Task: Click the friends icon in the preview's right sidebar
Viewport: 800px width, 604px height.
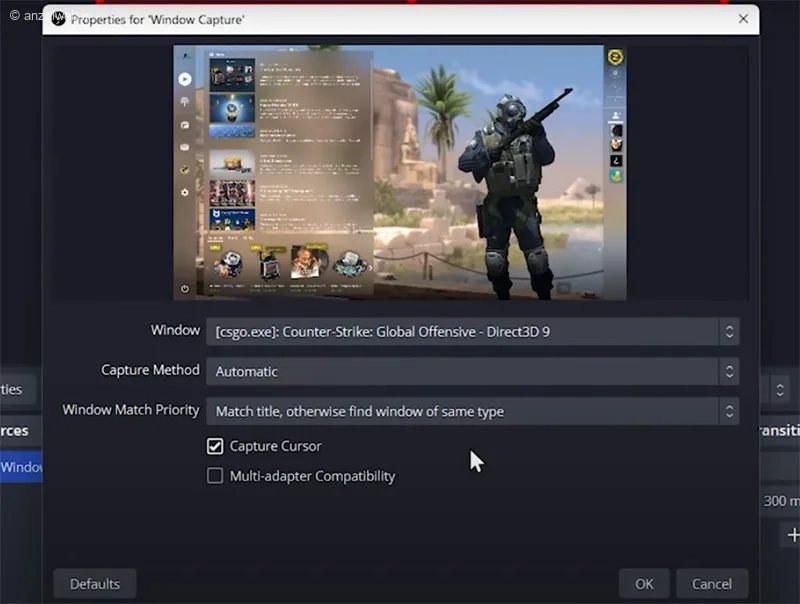Action: pyautogui.click(x=616, y=115)
